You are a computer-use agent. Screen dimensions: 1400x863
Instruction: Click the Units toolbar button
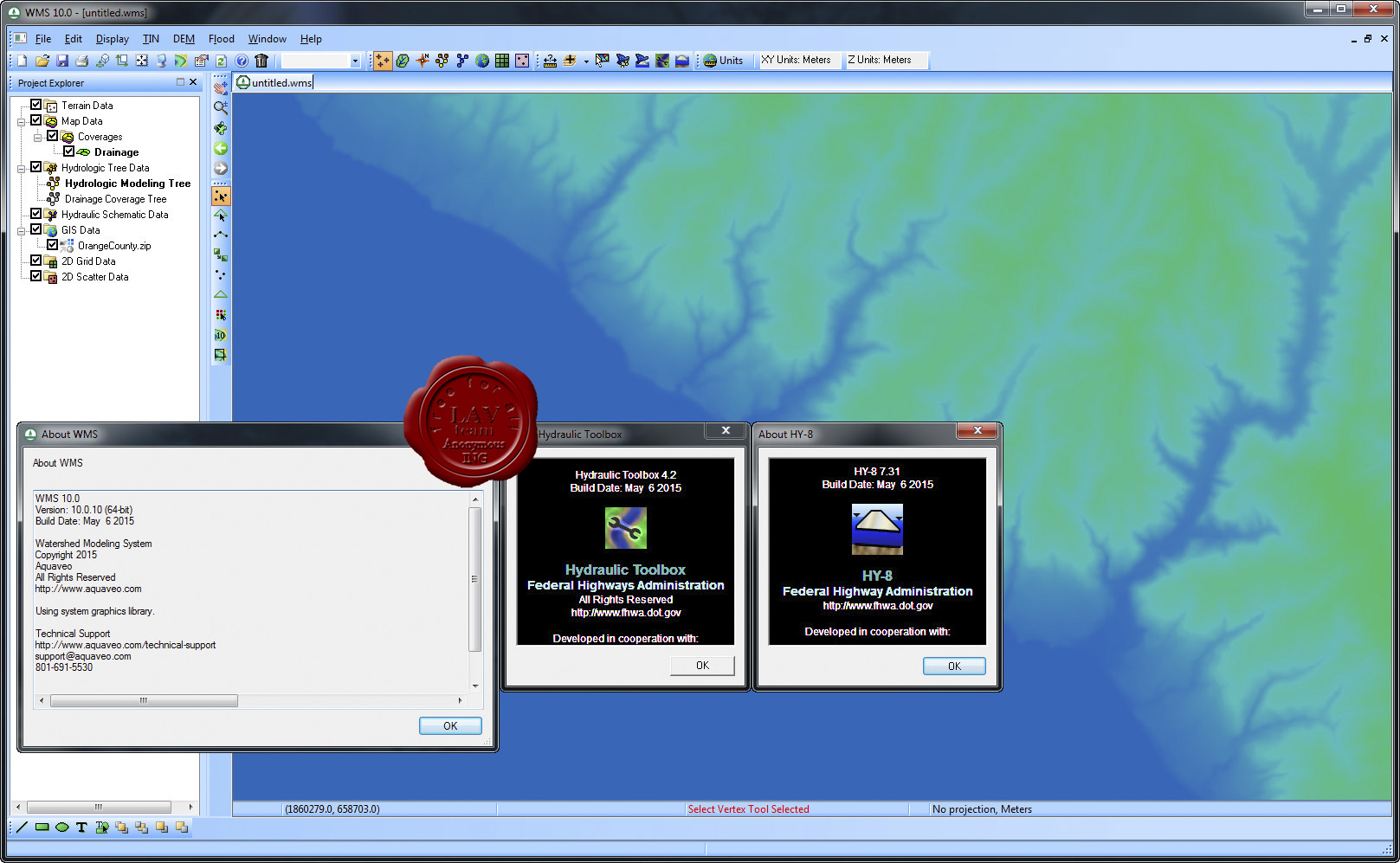tap(723, 61)
